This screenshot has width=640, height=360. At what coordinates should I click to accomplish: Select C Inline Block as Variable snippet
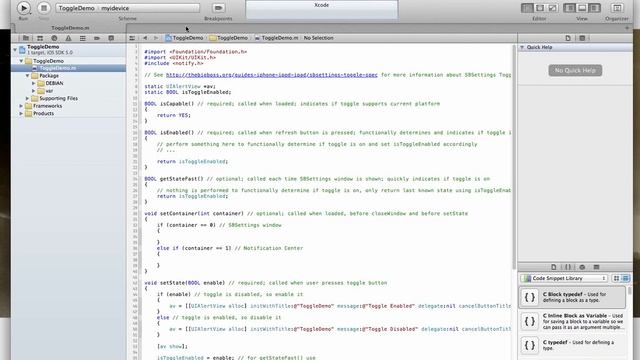point(572,321)
